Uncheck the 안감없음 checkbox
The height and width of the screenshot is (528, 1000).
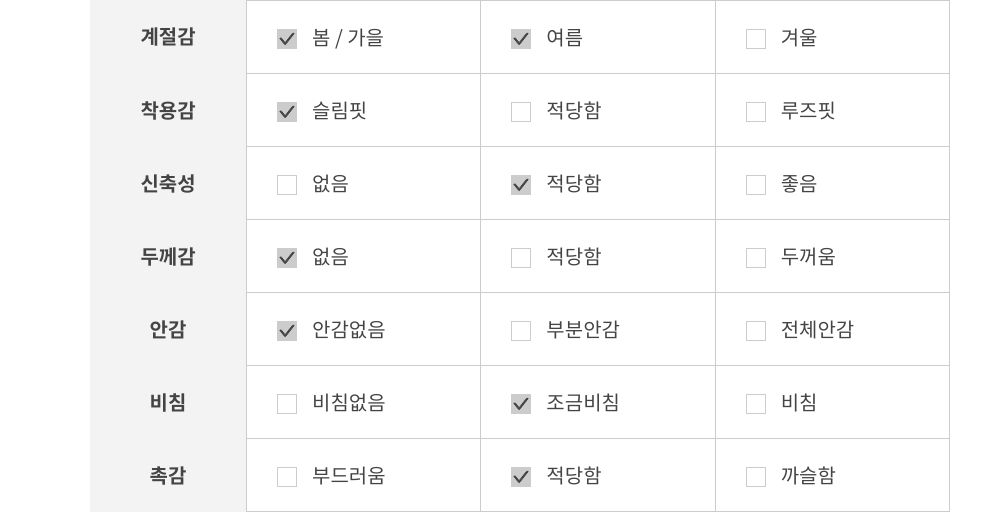click(287, 331)
